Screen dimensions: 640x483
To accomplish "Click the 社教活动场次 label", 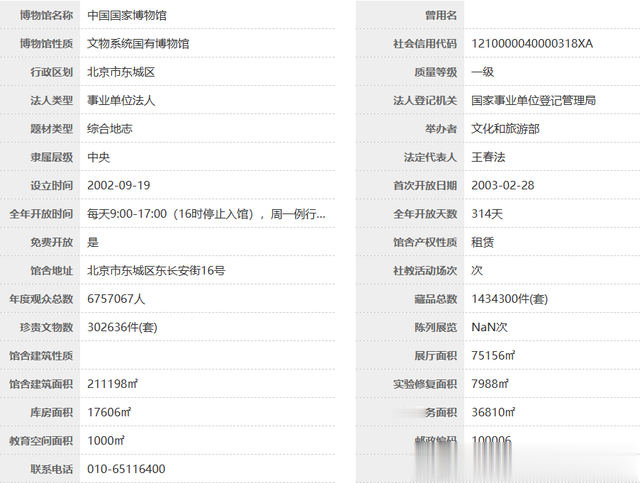I will pyautogui.click(x=425, y=271).
